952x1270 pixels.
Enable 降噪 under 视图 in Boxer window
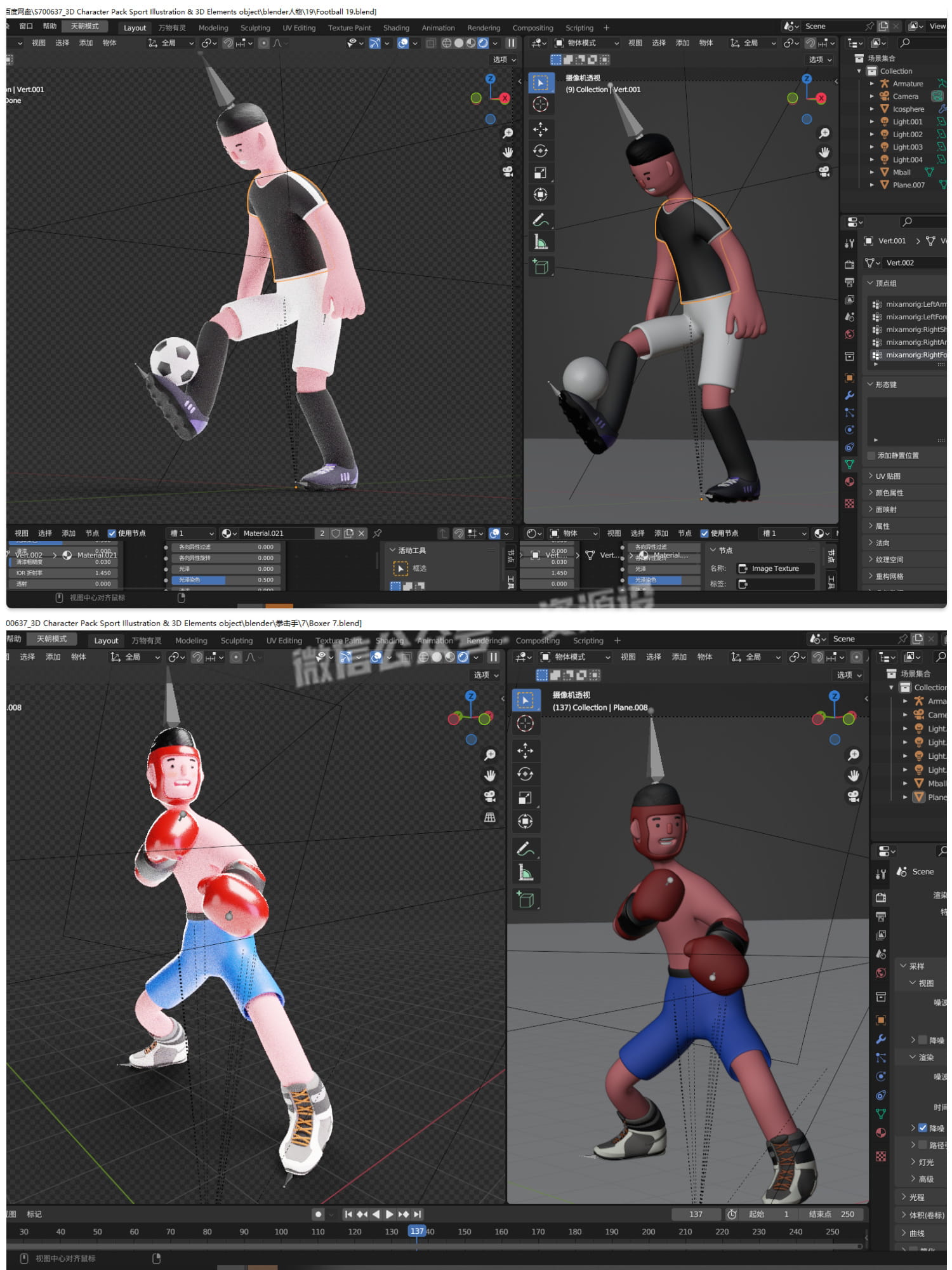tap(923, 1039)
